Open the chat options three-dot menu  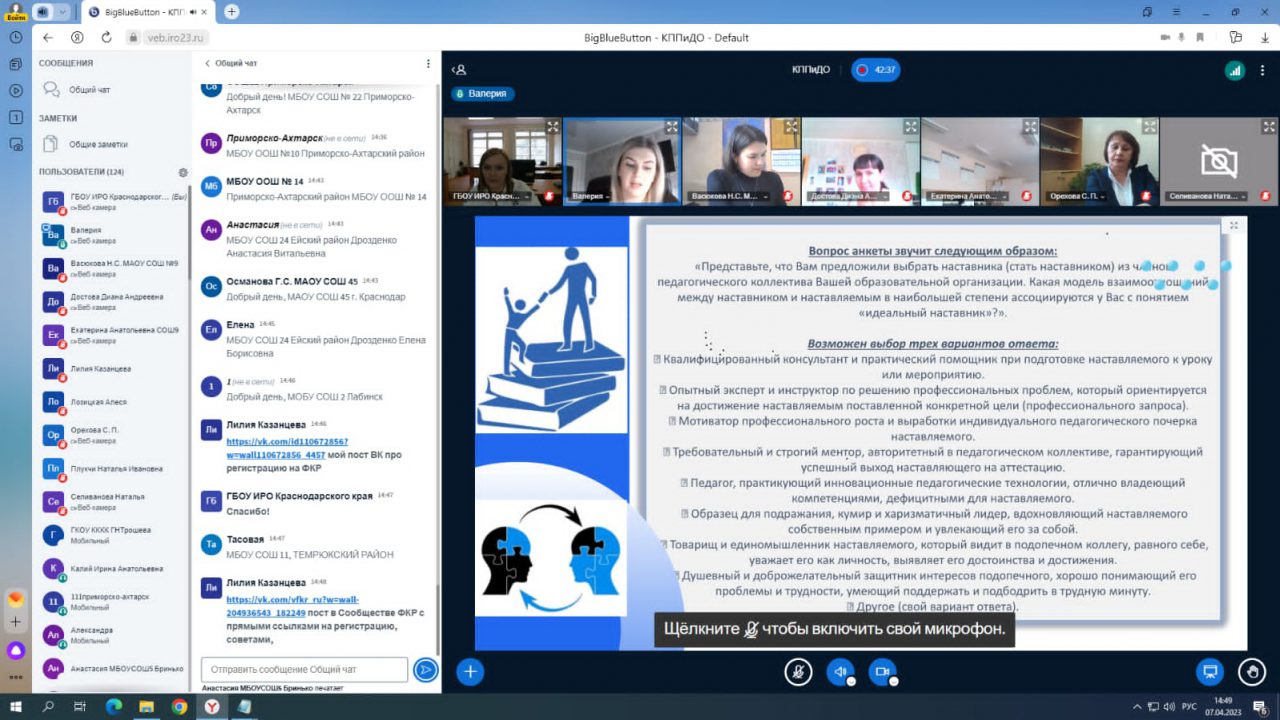(x=428, y=63)
